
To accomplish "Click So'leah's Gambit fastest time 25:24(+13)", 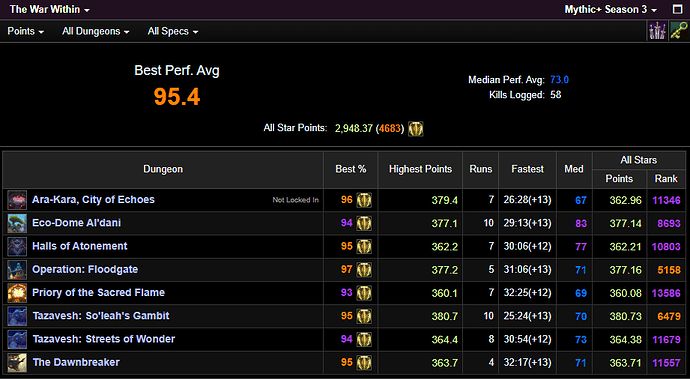I will point(527,316).
